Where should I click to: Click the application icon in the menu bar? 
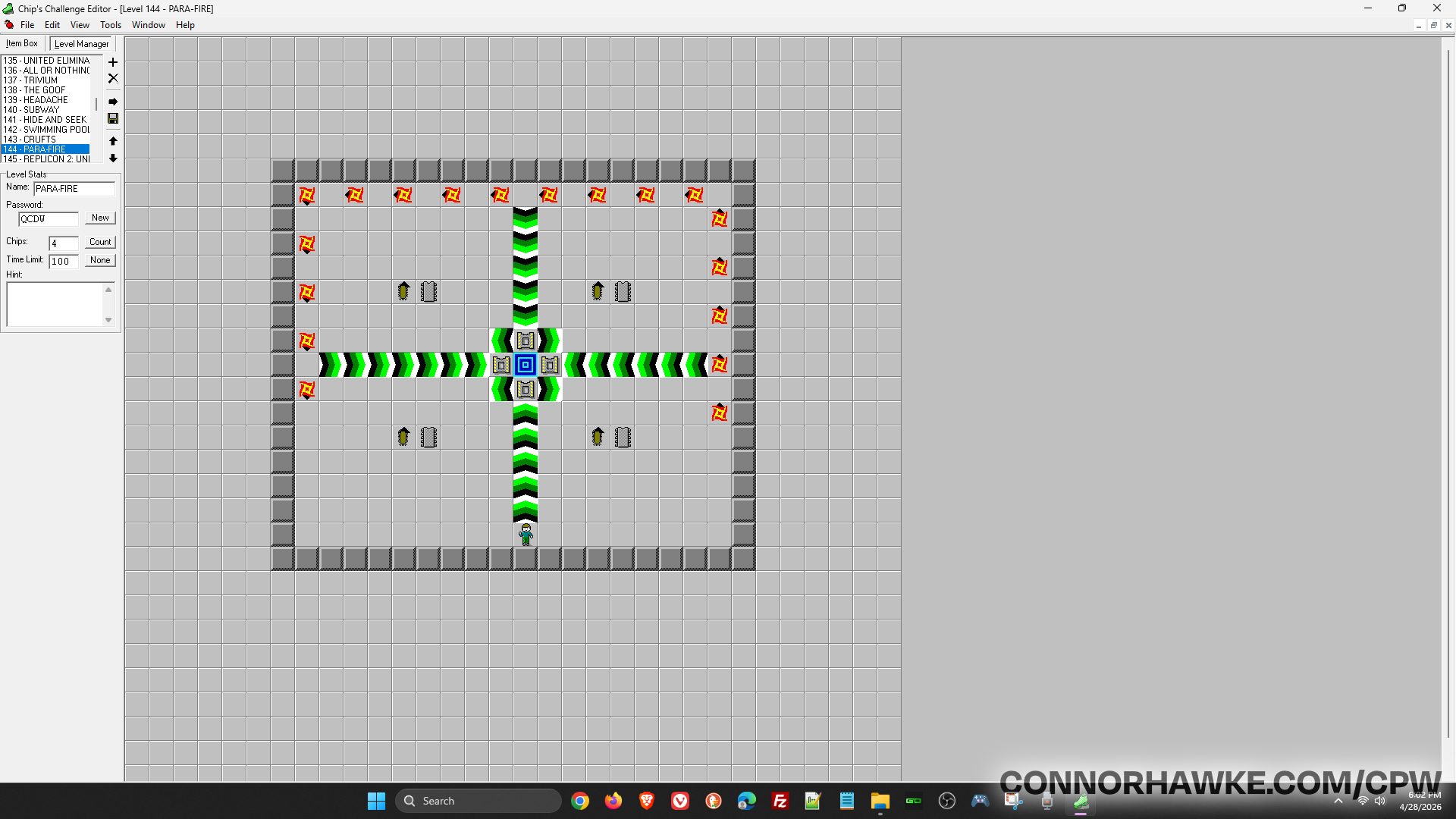tap(9, 25)
